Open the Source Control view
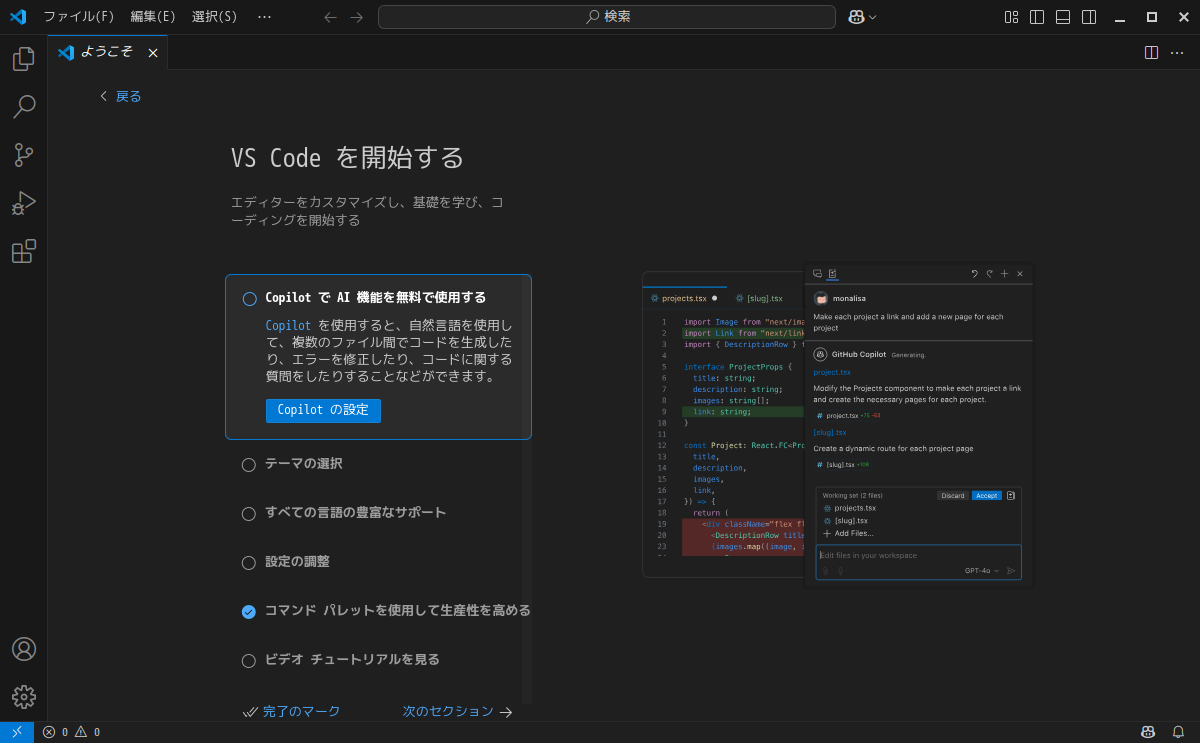 point(23,155)
